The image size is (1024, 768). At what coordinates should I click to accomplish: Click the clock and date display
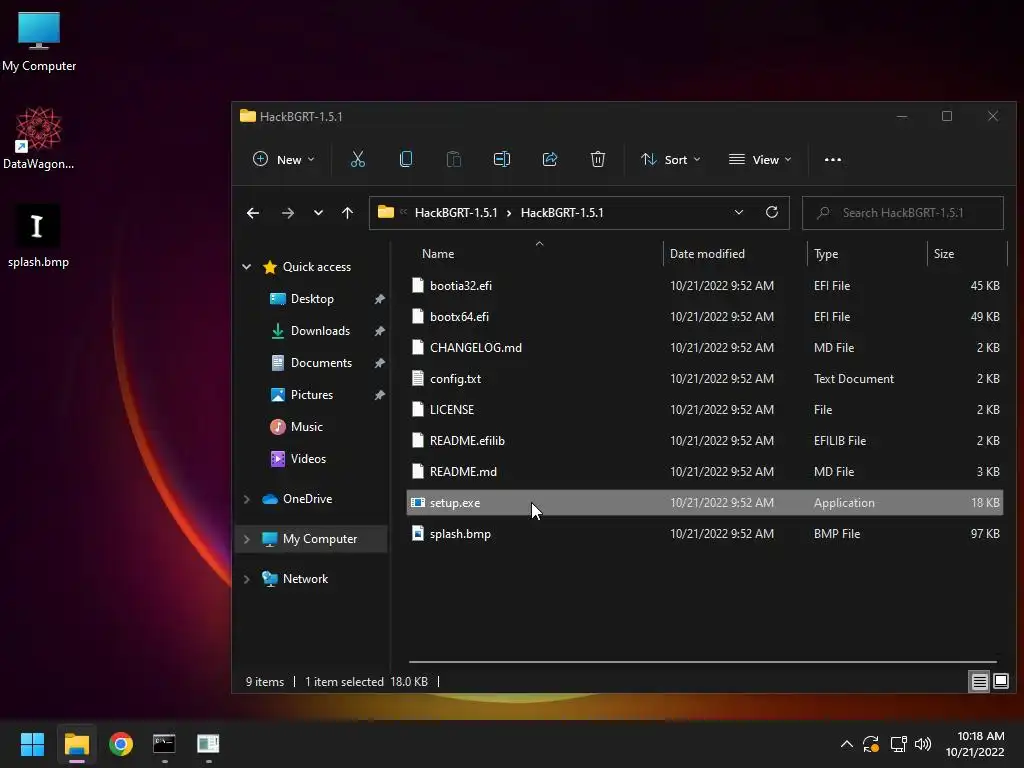974,744
